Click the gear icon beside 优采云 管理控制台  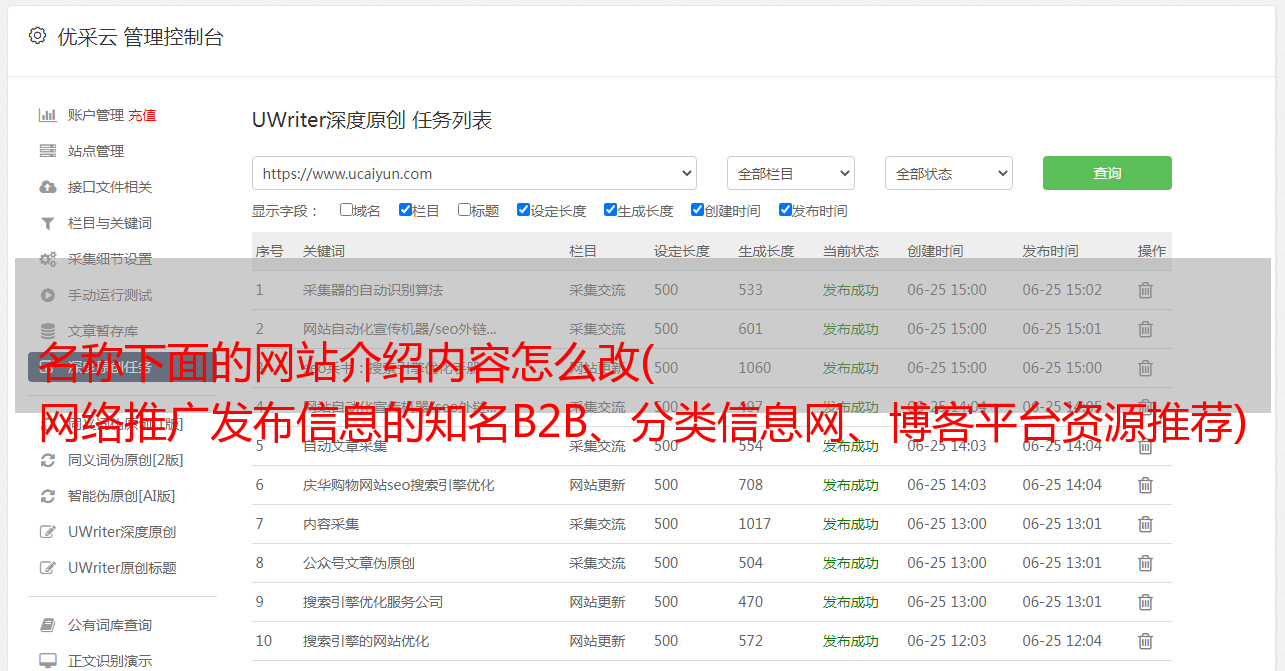click(x=37, y=36)
